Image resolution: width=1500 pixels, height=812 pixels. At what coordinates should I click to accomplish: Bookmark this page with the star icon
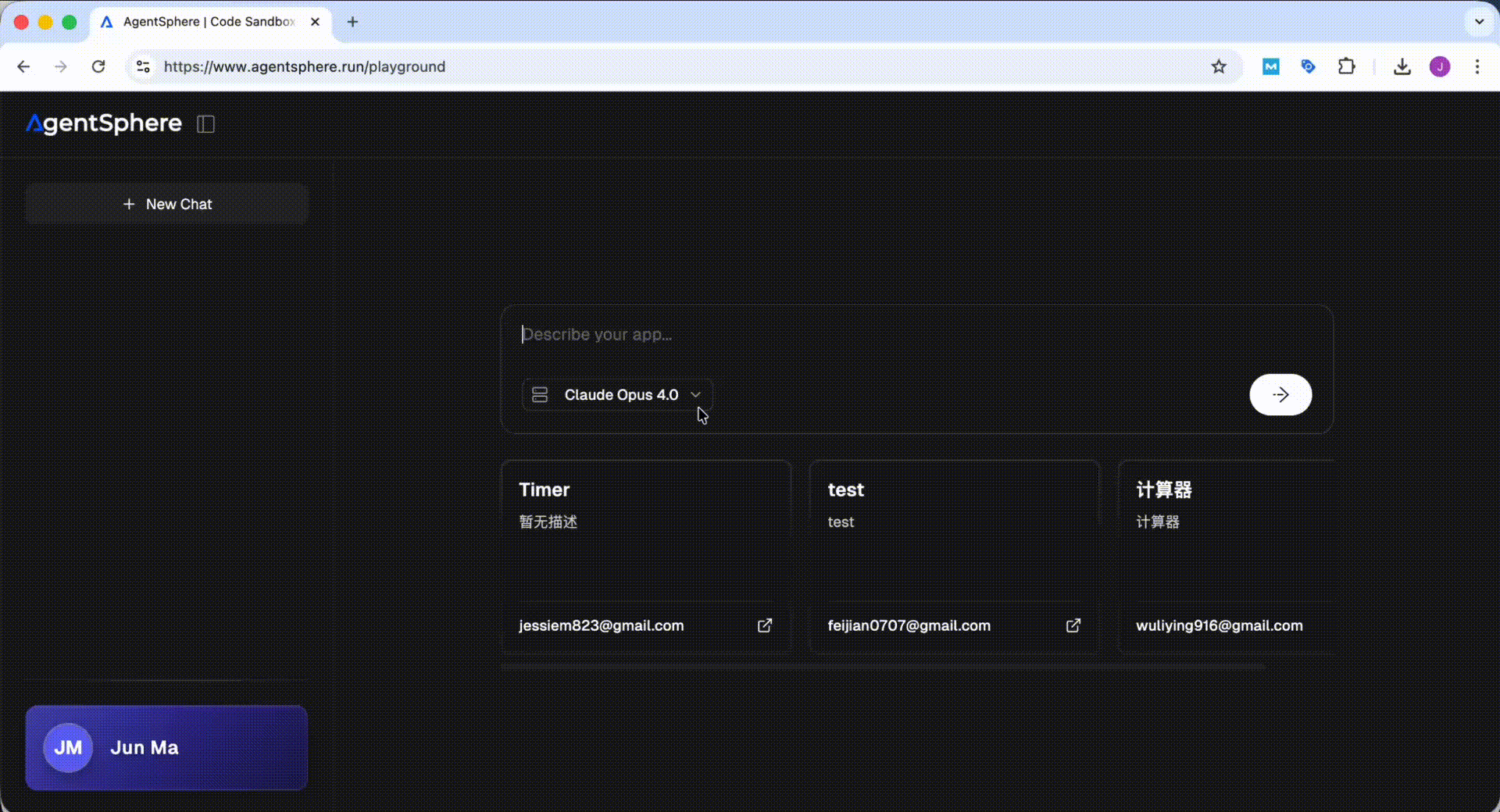tap(1219, 67)
